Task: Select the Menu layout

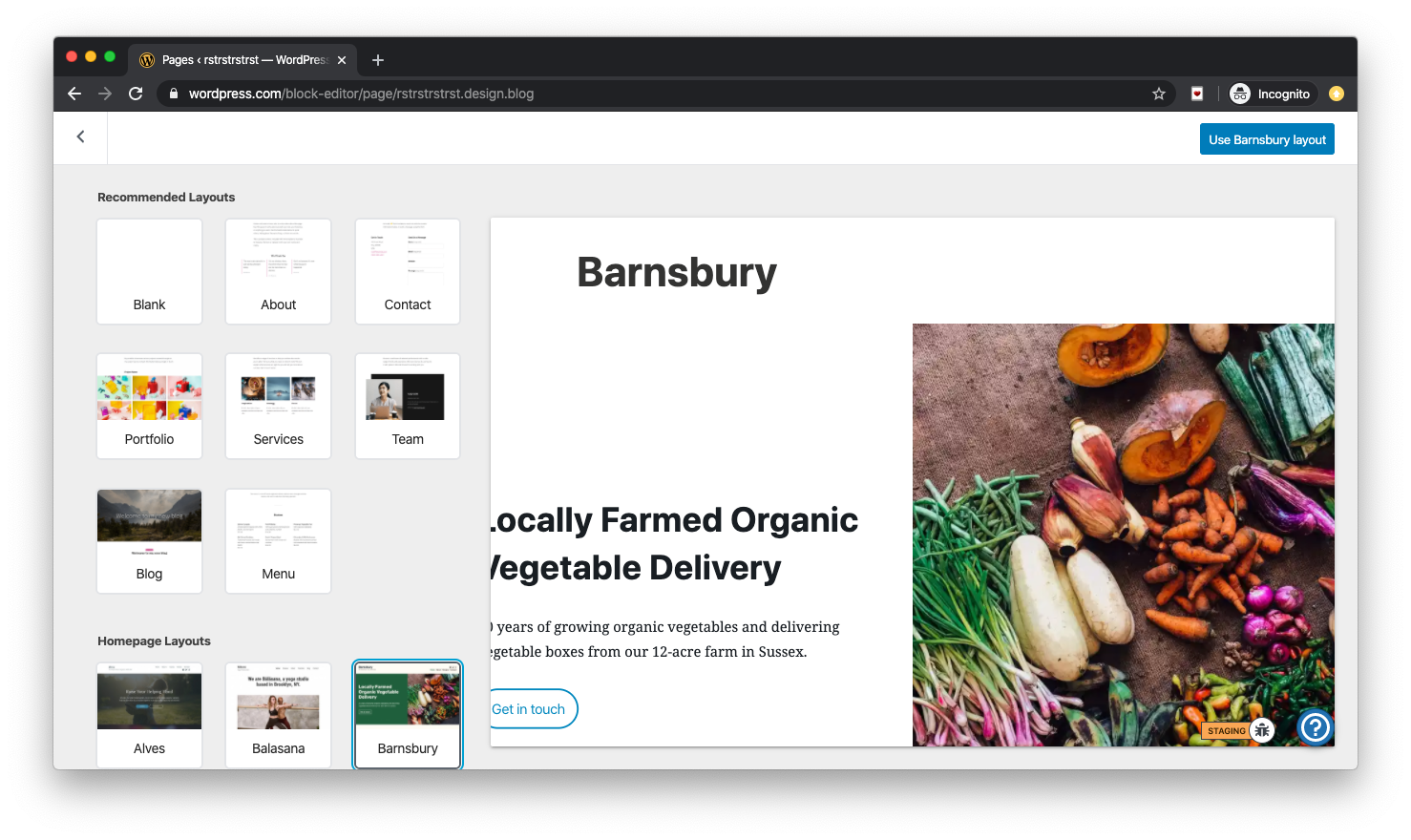Action: click(x=278, y=541)
